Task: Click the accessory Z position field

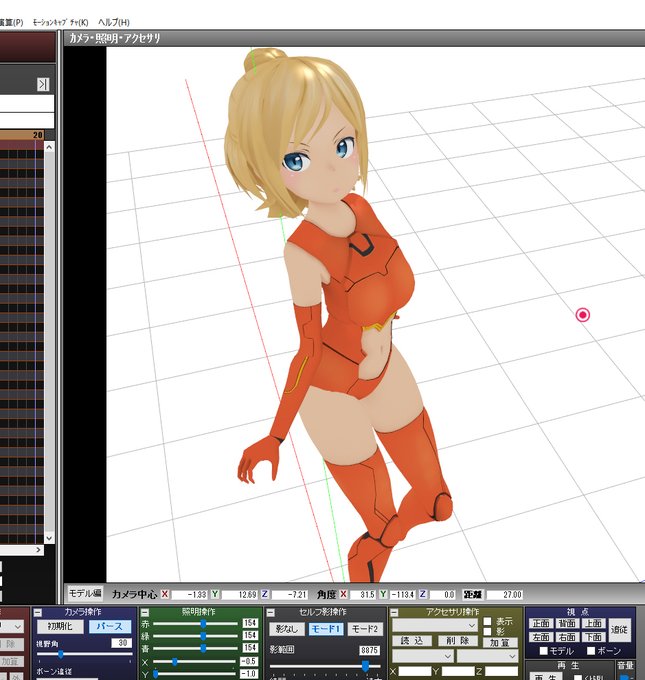Action: 501,672
